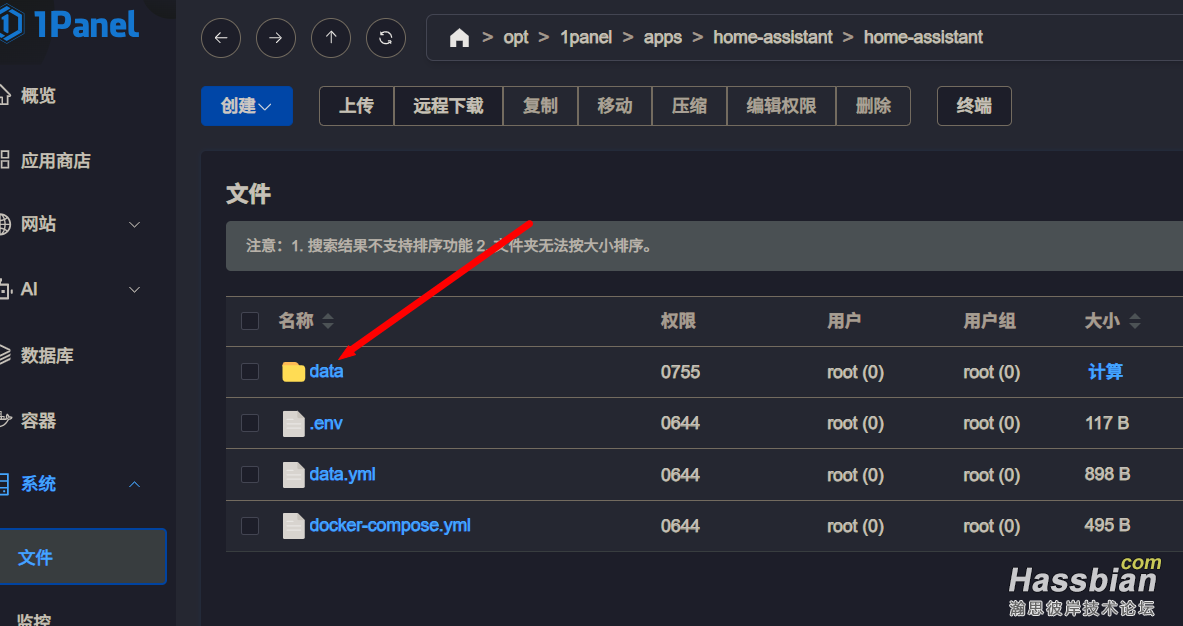1183x626 pixels.
Task: Click the 0644 permission of .env
Action: tap(681, 423)
